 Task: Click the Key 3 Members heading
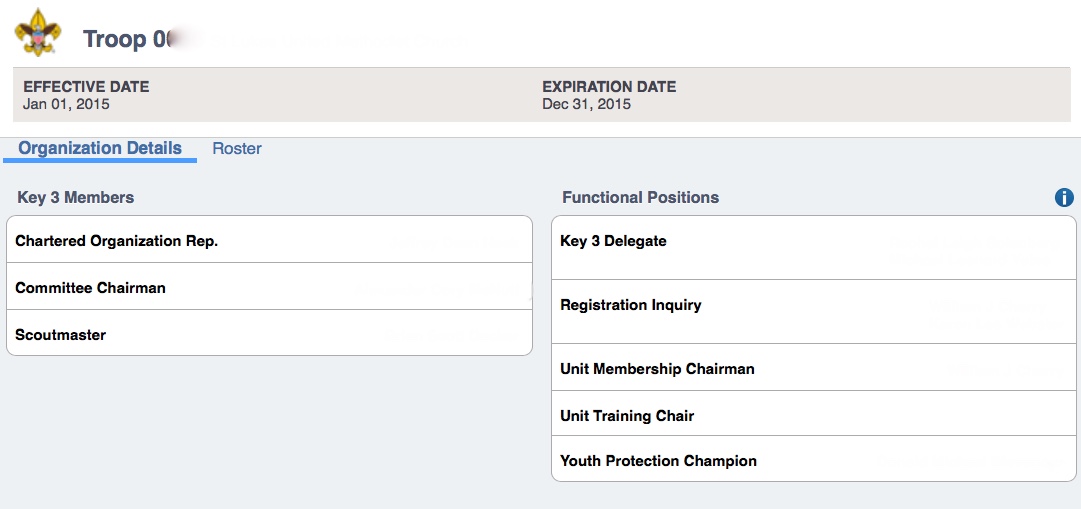(76, 198)
